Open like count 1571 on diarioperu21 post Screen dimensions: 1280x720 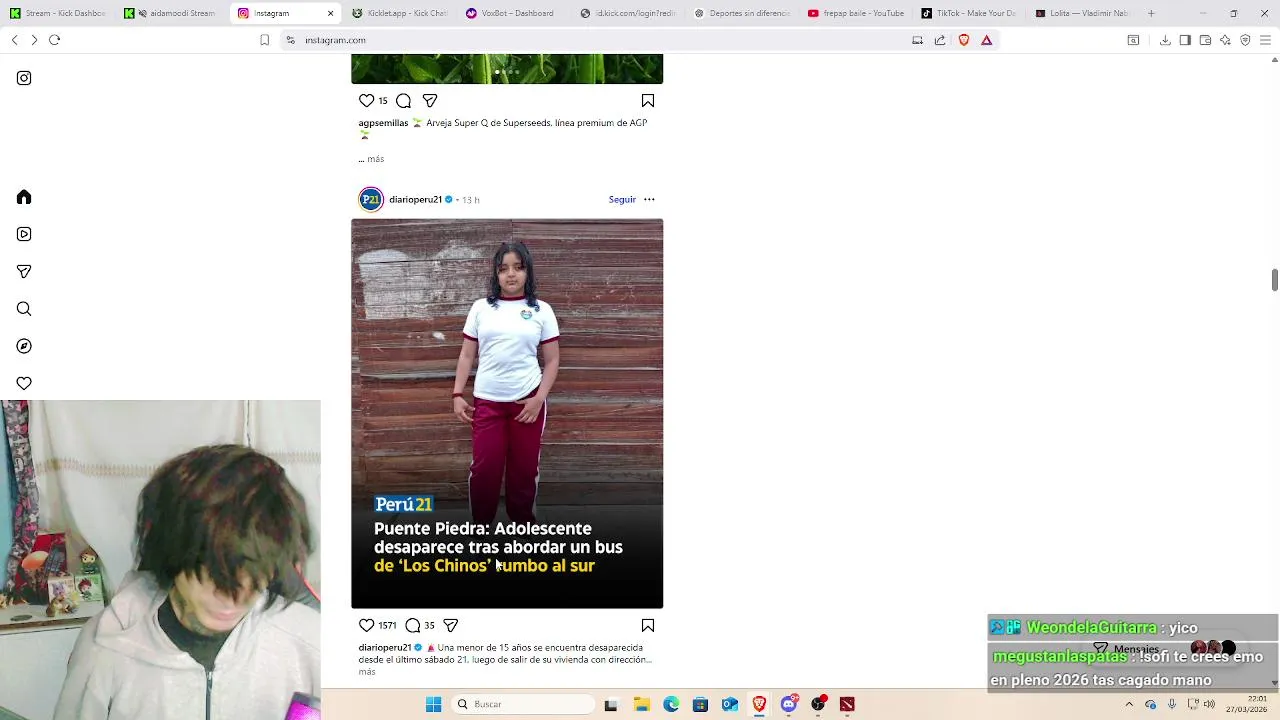pyautogui.click(x=387, y=625)
